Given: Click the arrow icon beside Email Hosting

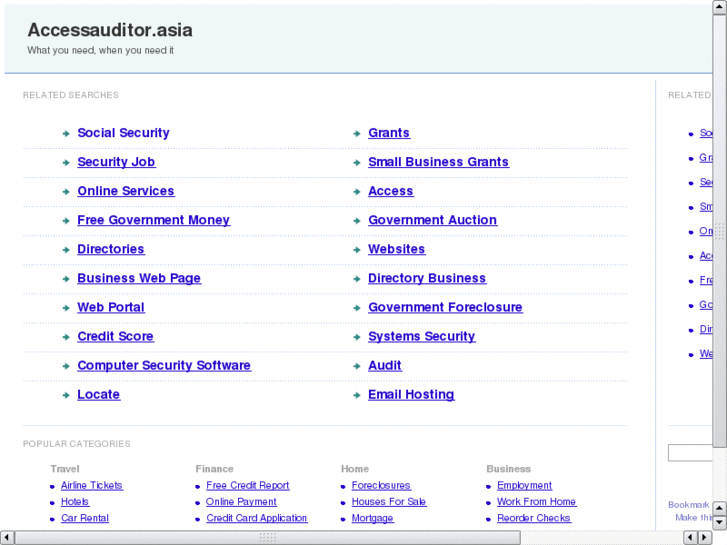Looking at the screenshot, I should [x=357, y=395].
